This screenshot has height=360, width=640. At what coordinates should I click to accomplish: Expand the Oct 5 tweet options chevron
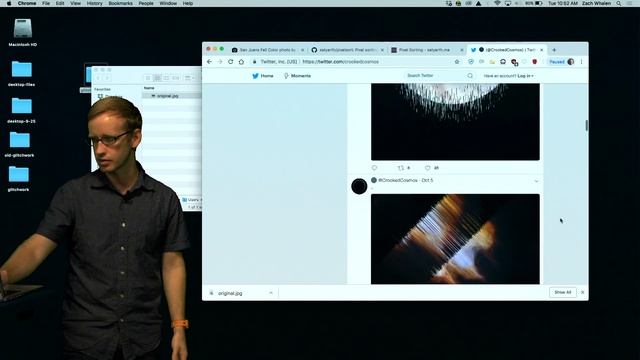point(536,181)
